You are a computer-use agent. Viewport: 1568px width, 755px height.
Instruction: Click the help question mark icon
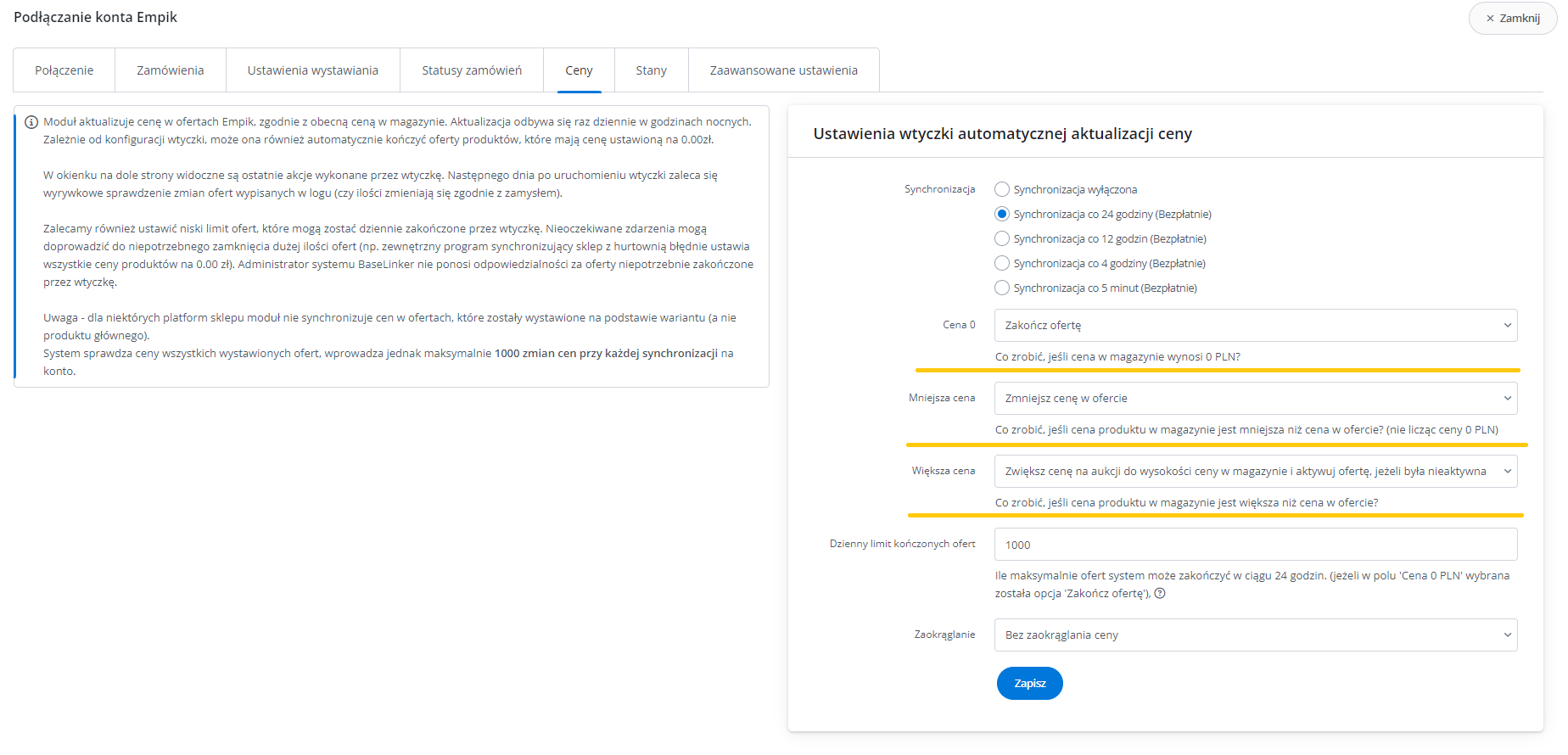click(x=1160, y=594)
